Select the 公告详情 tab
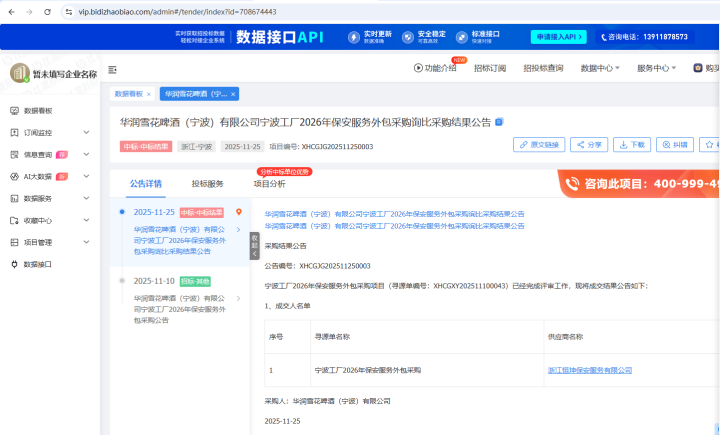 [x=146, y=184]
